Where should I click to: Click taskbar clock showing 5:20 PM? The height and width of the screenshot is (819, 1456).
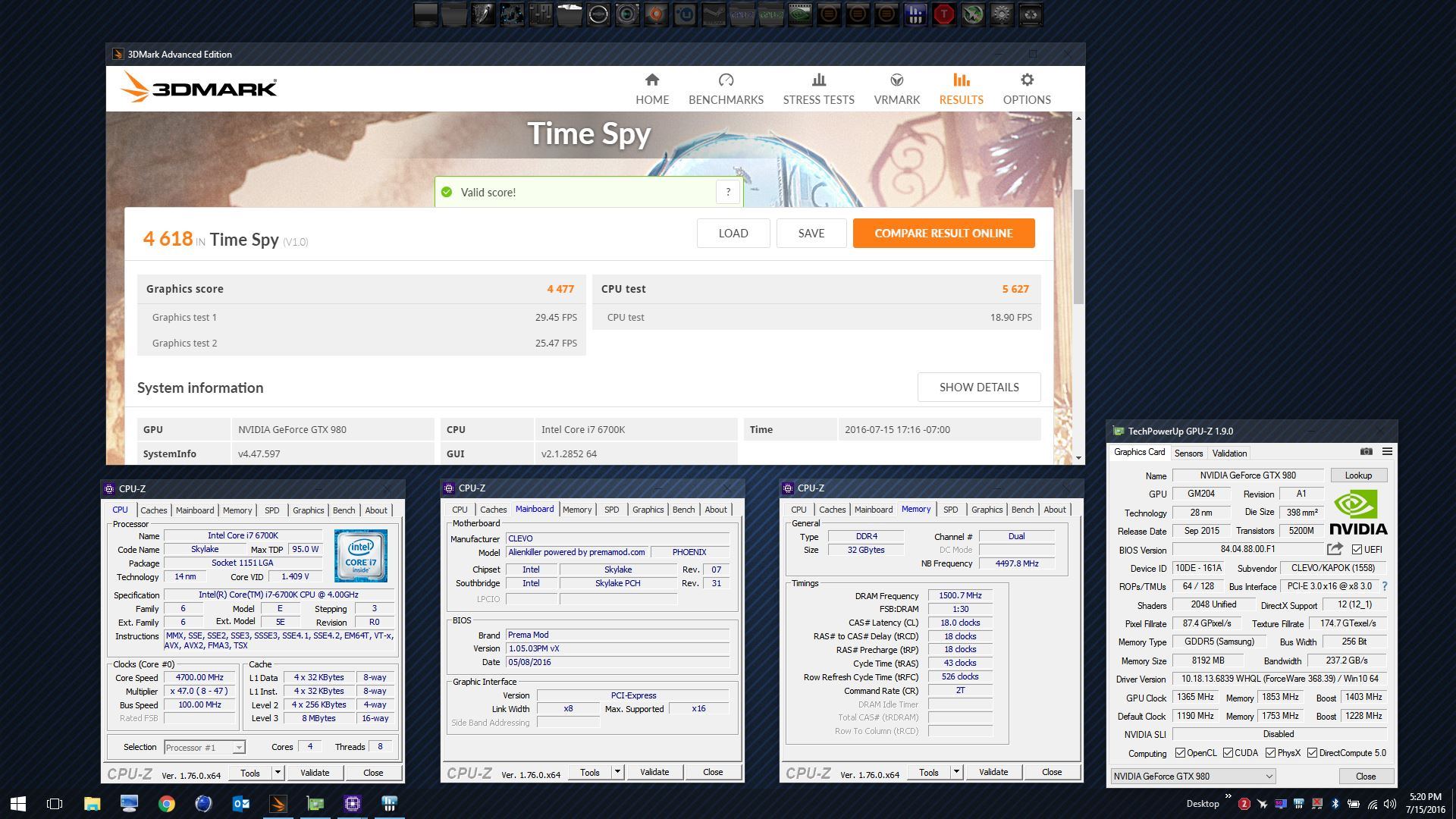pyautogui.click(x=1425, y=803)
